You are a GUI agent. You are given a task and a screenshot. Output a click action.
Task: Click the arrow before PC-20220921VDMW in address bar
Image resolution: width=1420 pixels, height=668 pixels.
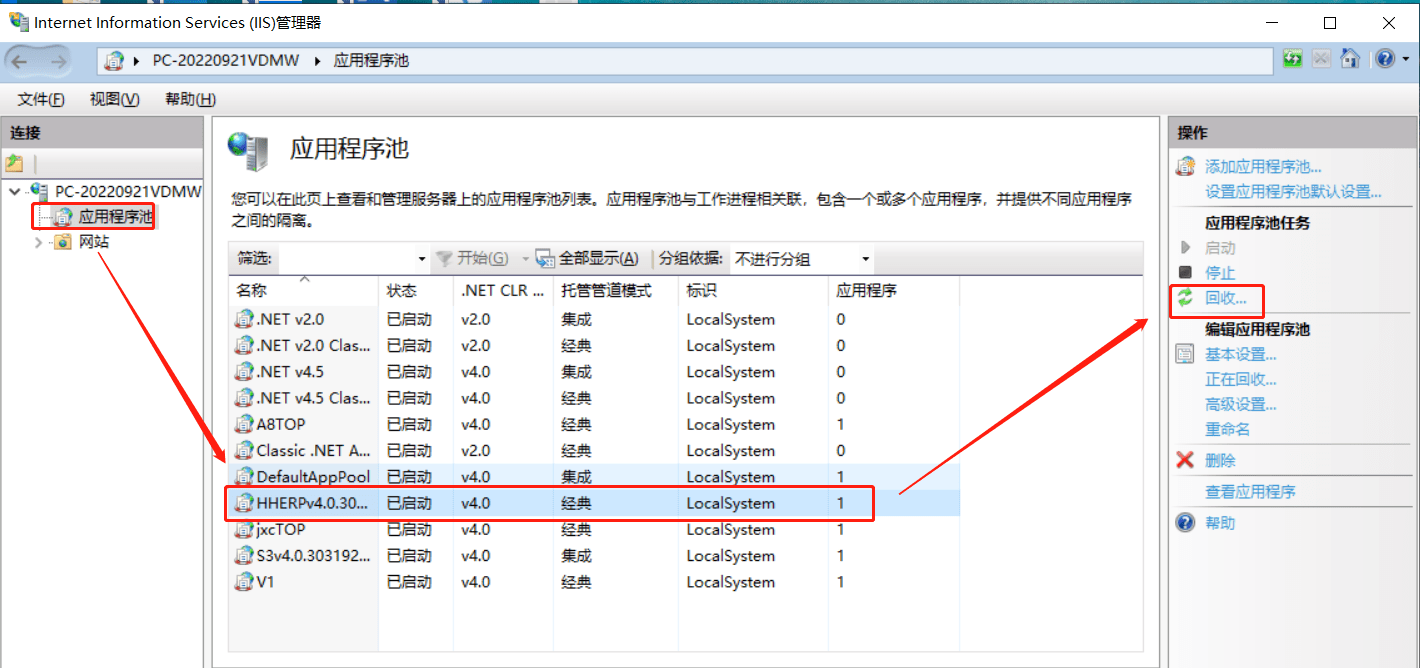point(137,60)
